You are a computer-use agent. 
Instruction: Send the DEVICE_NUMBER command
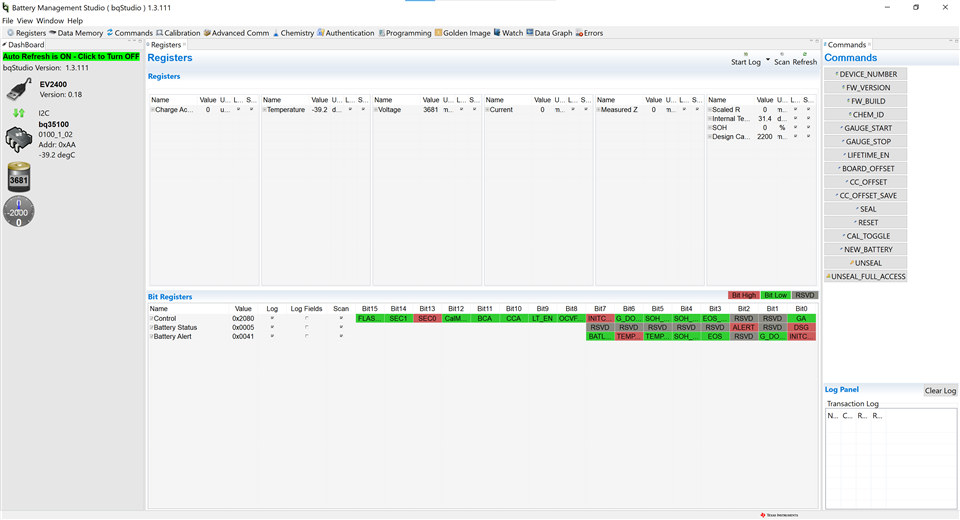pos(866,74)
